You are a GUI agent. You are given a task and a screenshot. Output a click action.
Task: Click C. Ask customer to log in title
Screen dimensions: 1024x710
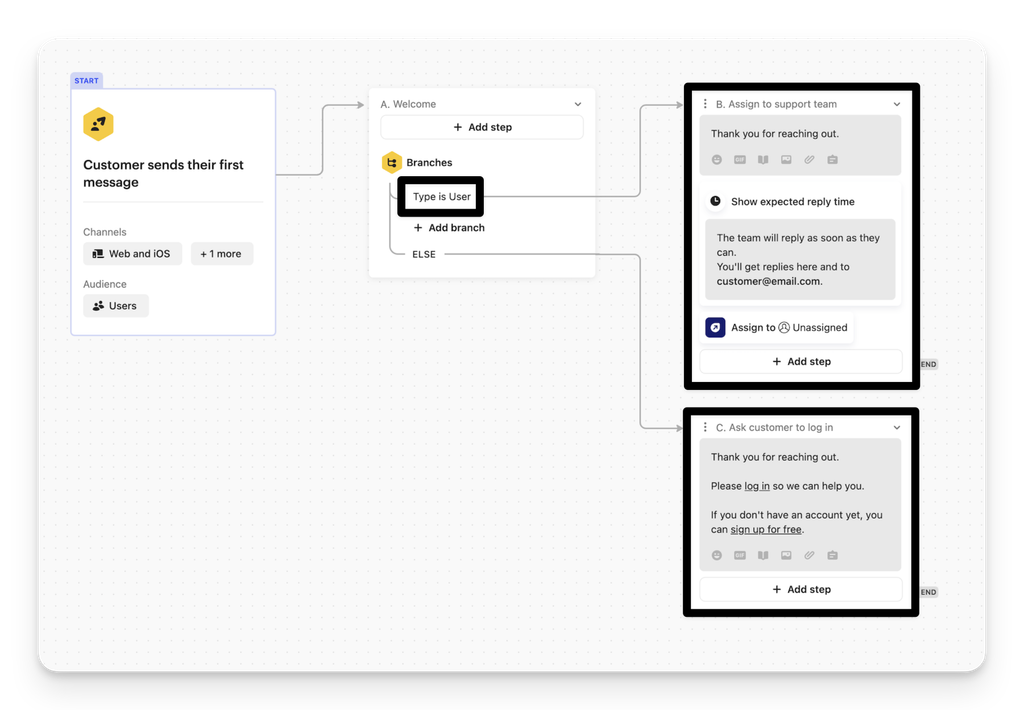point(775,427)
